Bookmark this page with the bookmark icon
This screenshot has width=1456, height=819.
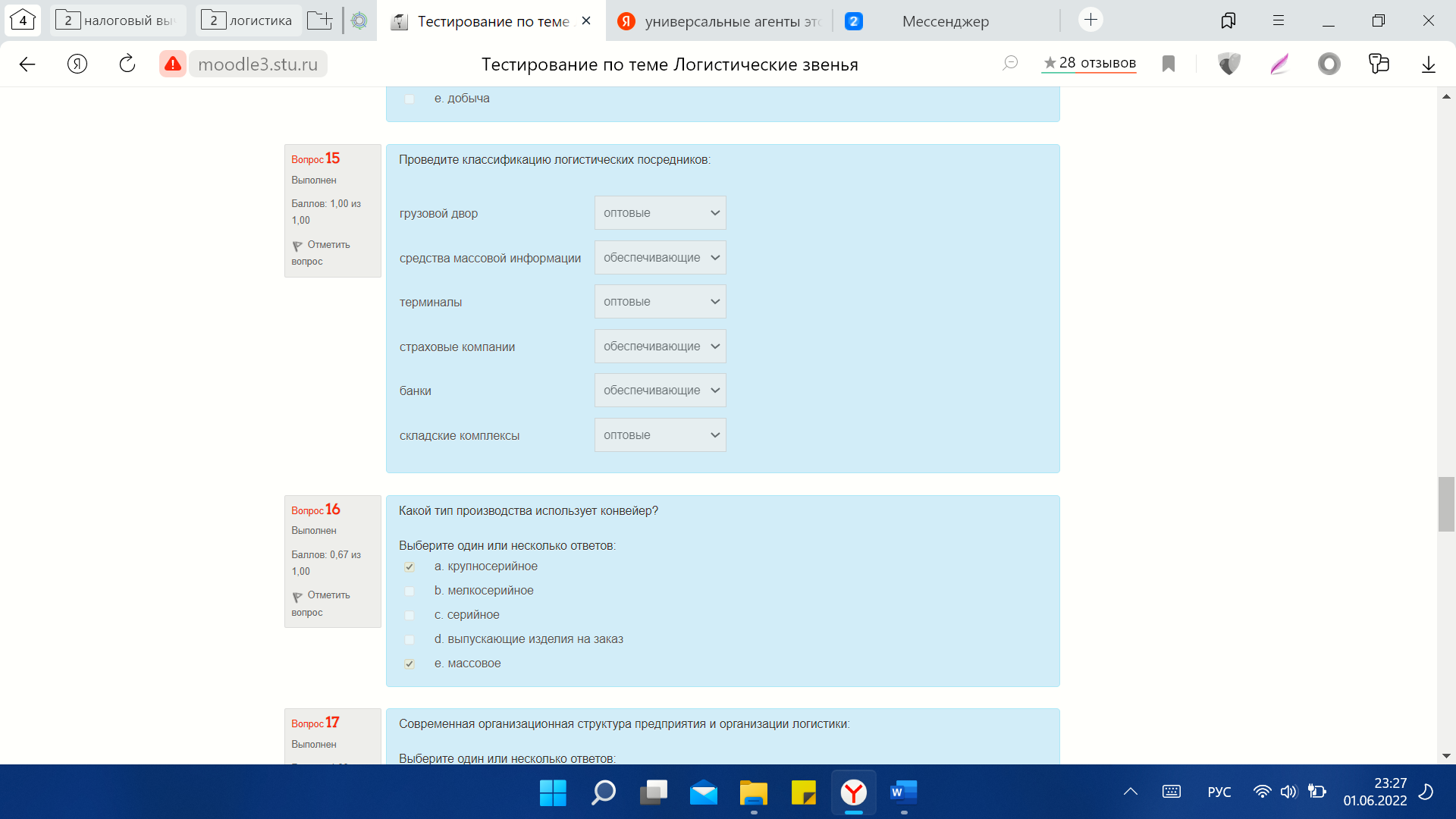1169,64
